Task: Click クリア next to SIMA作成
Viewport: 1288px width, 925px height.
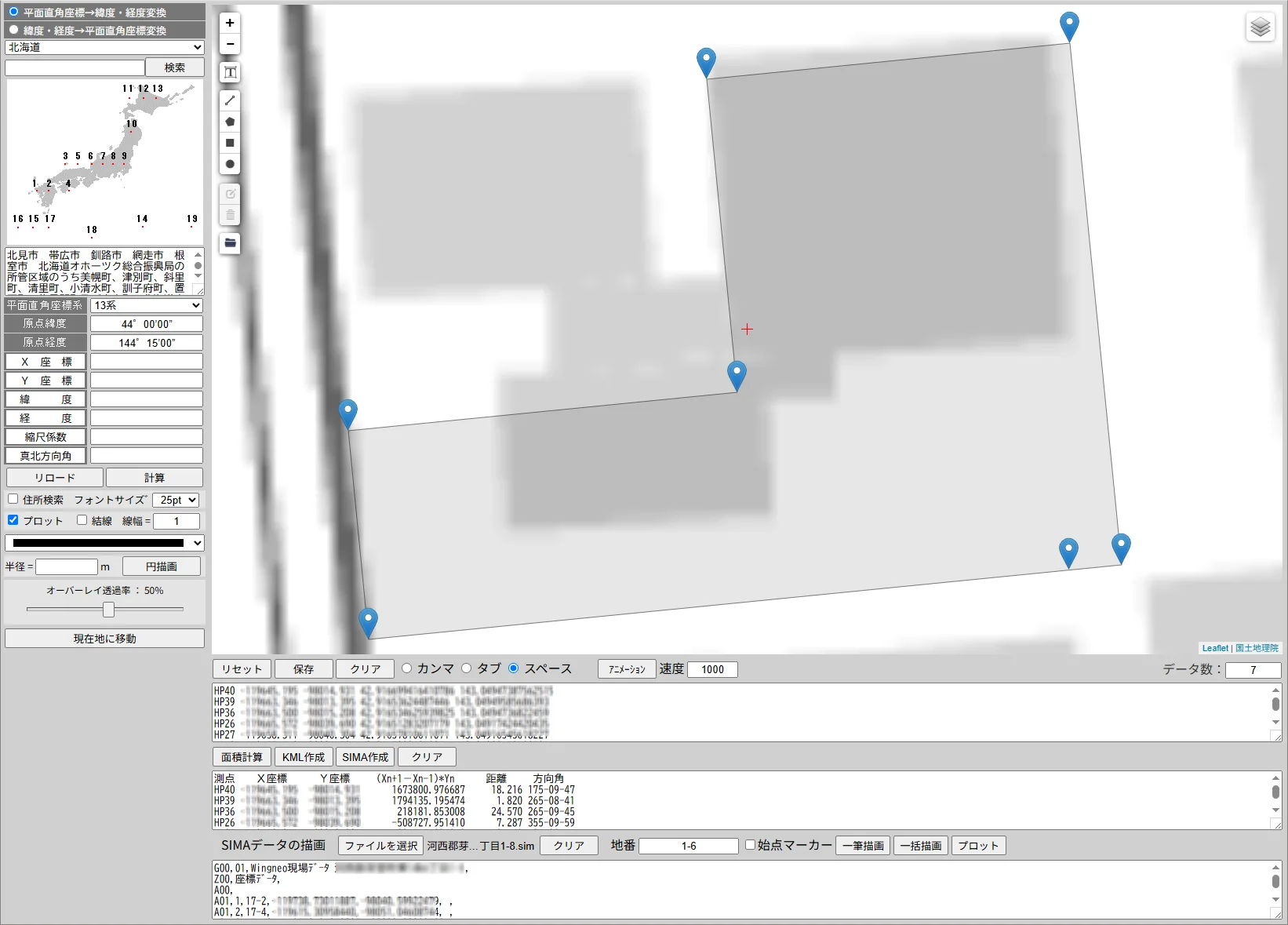Action: coord(428,757)
